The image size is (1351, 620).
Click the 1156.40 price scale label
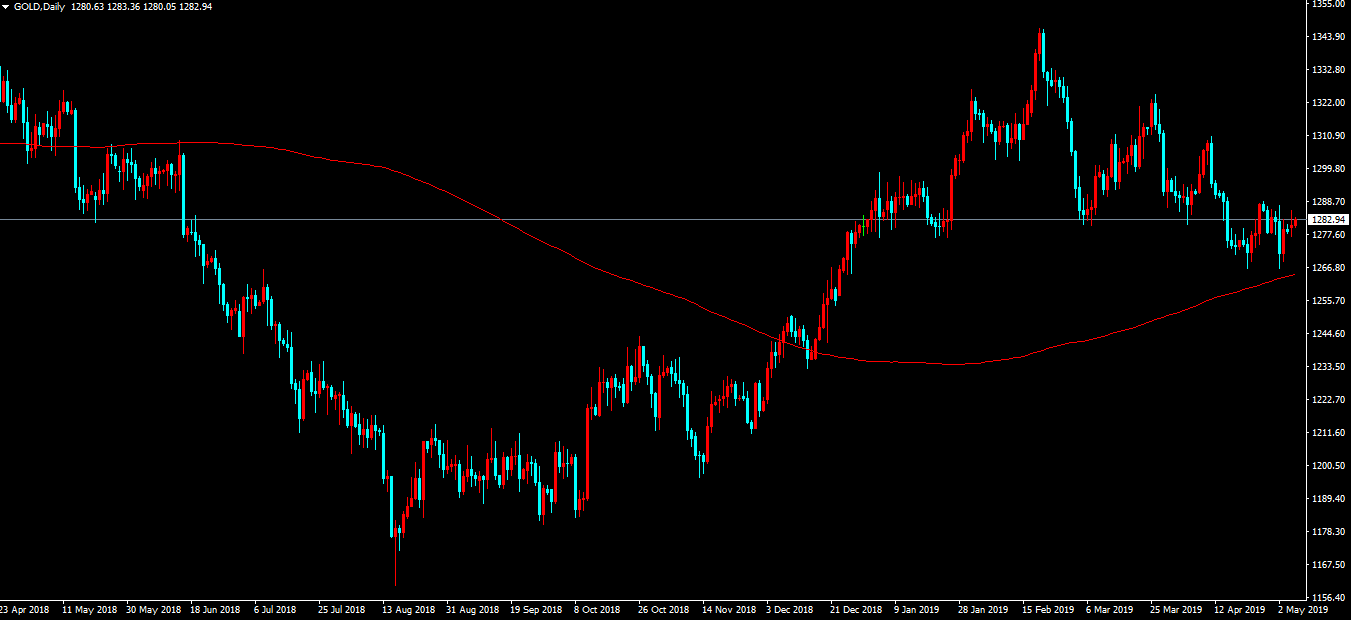point(1330,597)
